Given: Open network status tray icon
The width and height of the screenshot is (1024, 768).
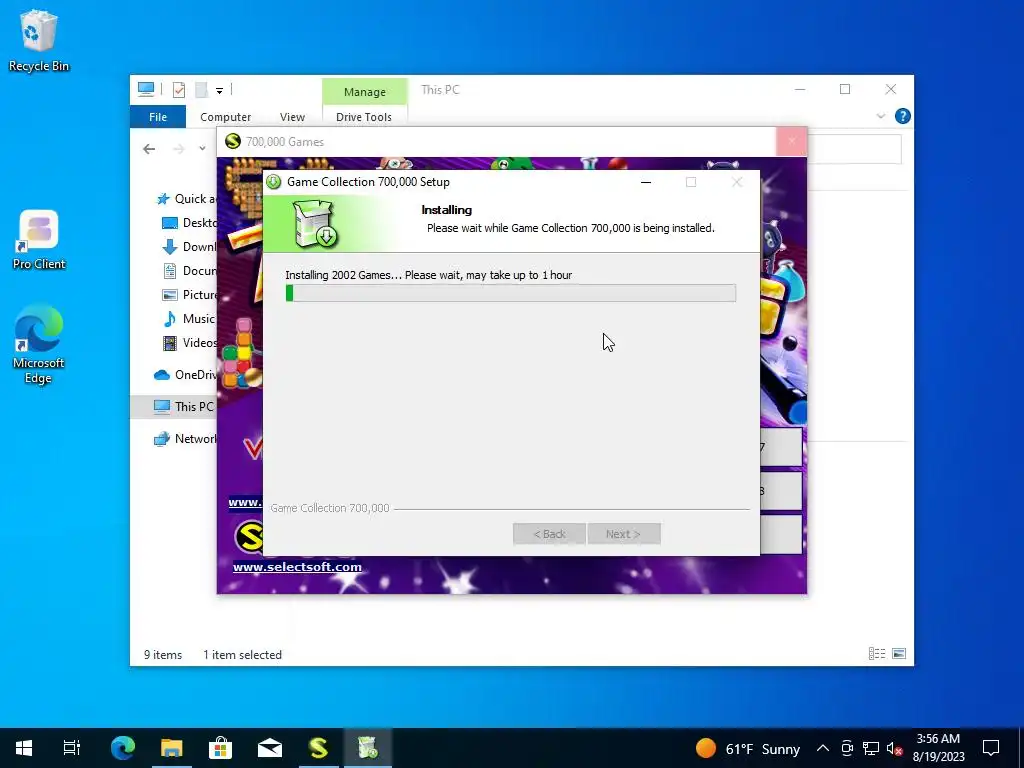Looking at the screenshot, I should point(871,748).
